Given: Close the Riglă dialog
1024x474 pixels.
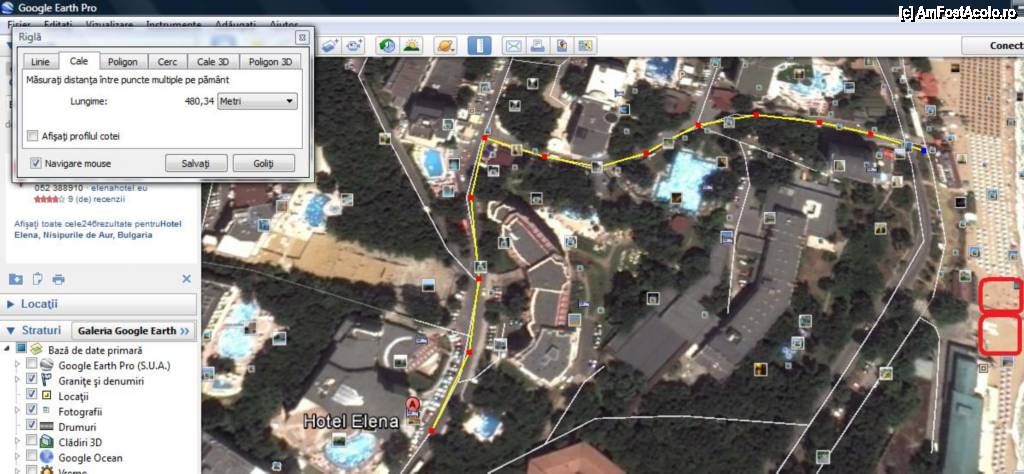Looking at the screenshot, I should tap(301, 37).
